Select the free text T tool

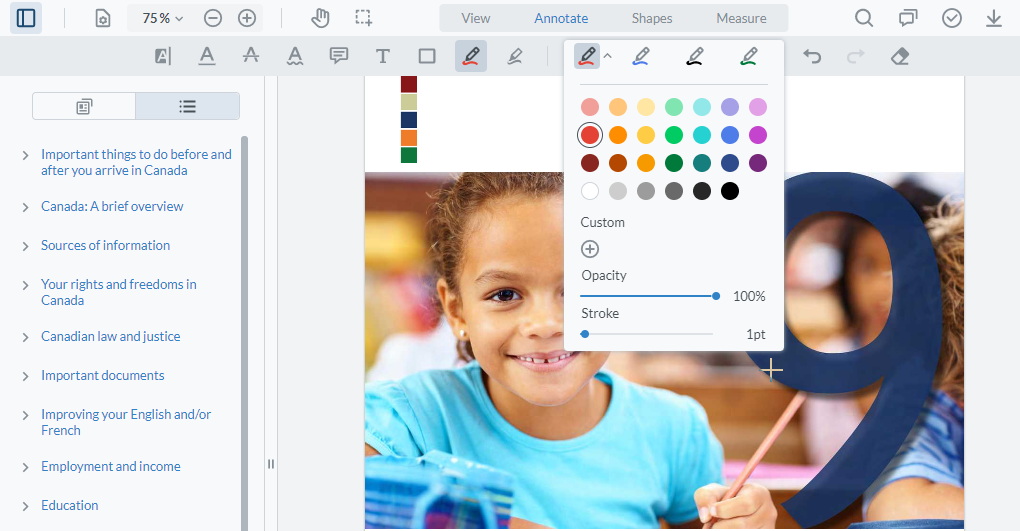coord(382,57)
